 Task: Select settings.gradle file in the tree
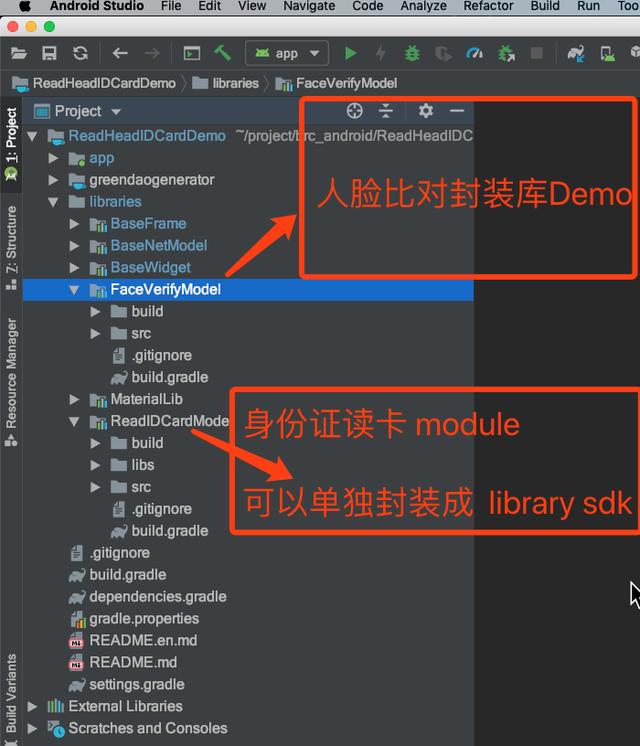click(136, 685)
